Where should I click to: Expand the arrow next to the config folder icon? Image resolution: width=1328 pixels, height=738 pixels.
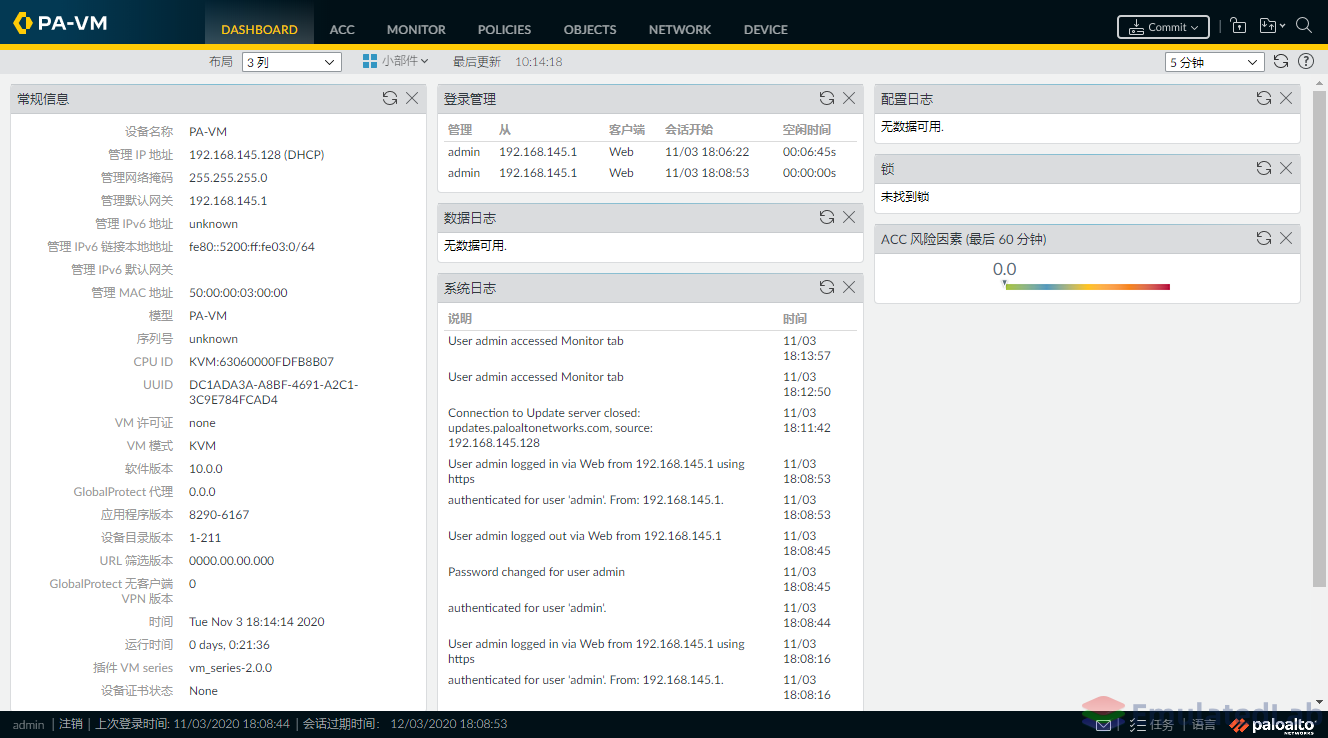[x=1282, y=27]
